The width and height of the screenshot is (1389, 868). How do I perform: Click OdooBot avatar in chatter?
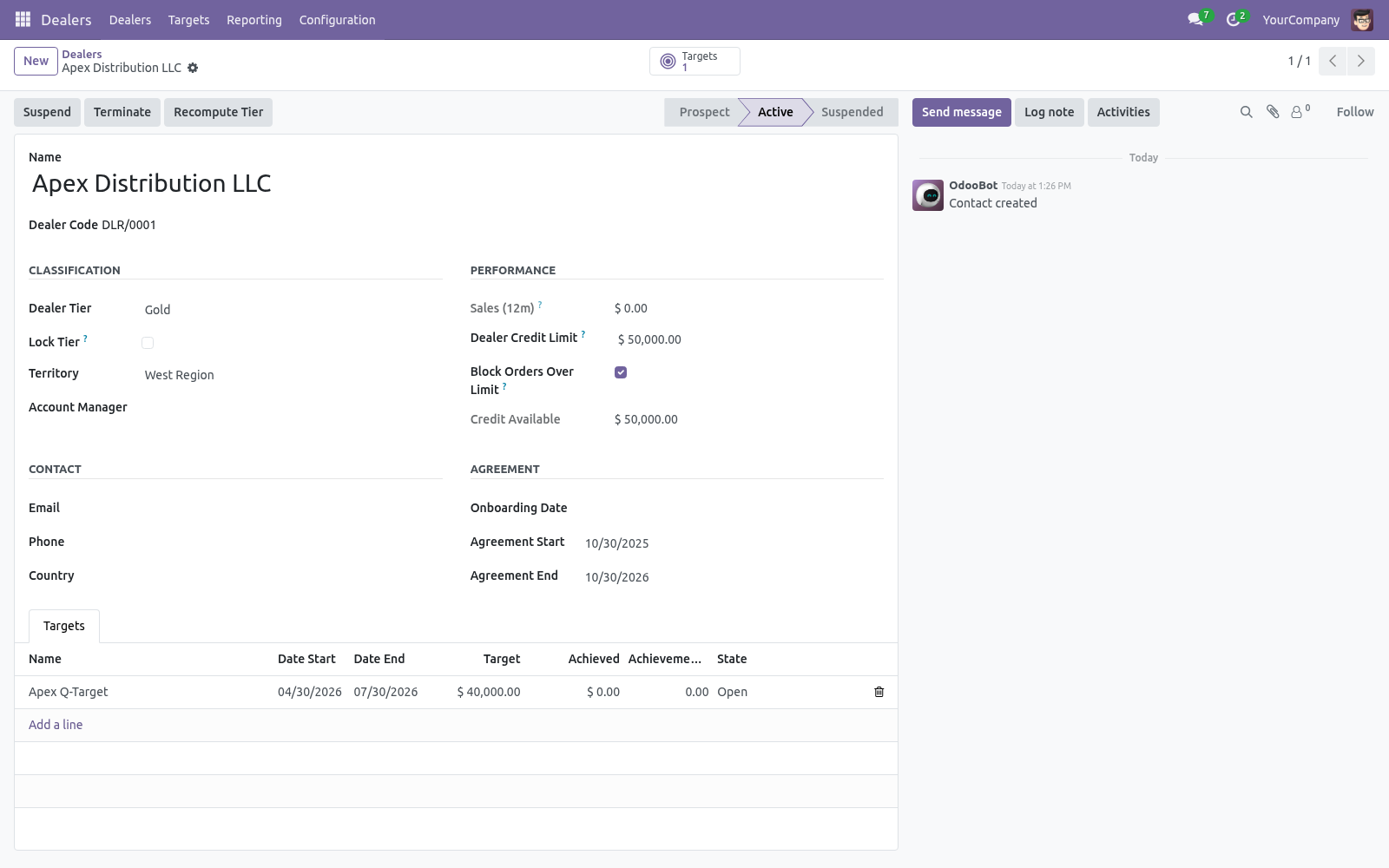click(x=928, y=195)
